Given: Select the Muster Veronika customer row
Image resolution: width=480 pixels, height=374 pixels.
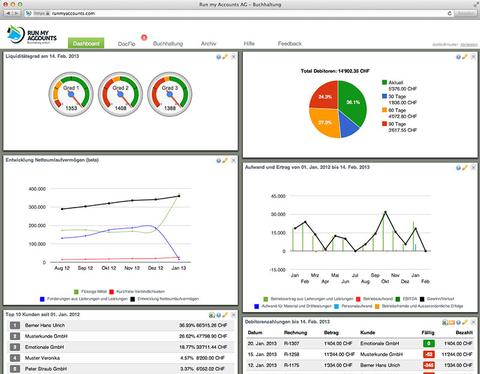Looking at the screenshot, I should coord(120,358).
